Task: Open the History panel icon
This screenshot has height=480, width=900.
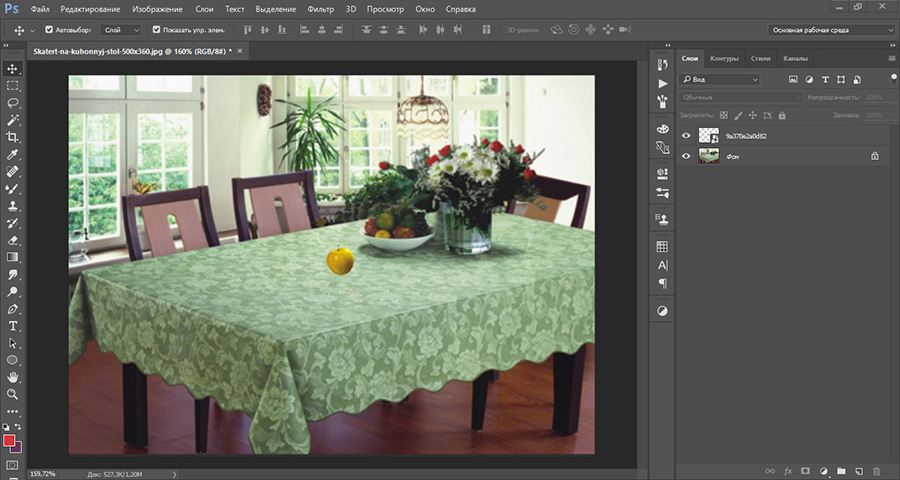Action: 662,65
